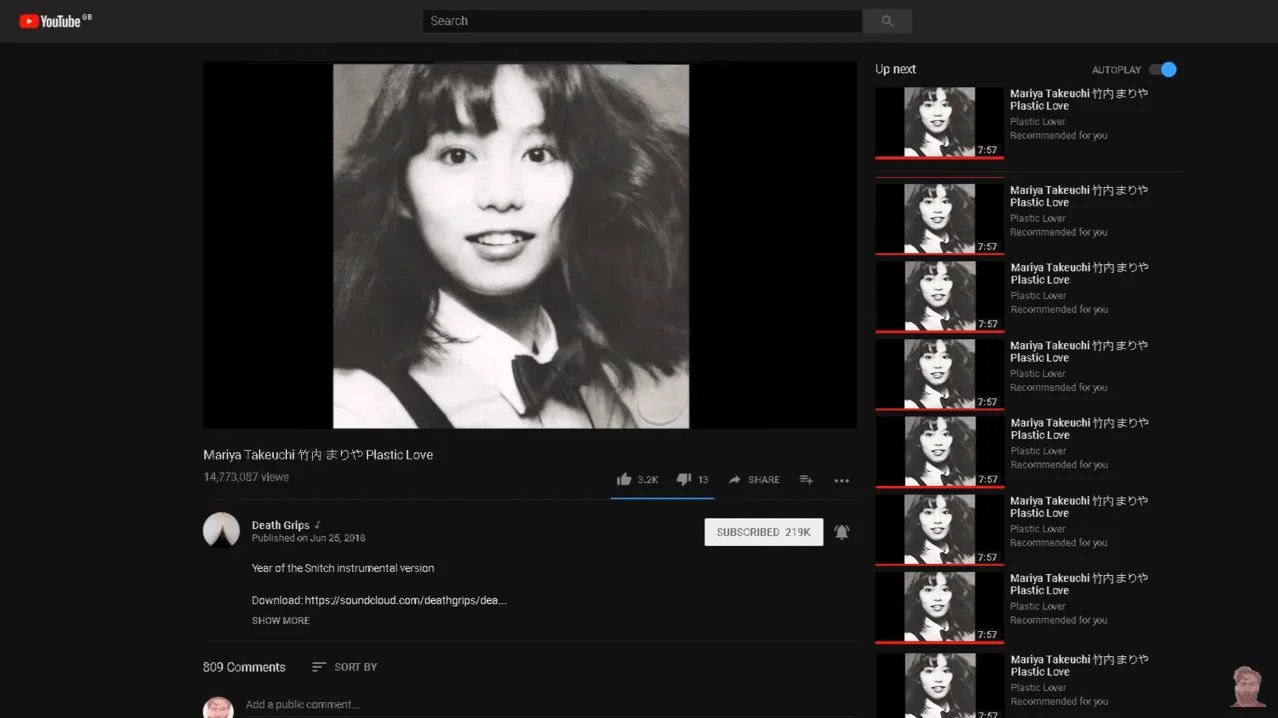Click the Death Grips channel avatar

(x=221, y=530)
